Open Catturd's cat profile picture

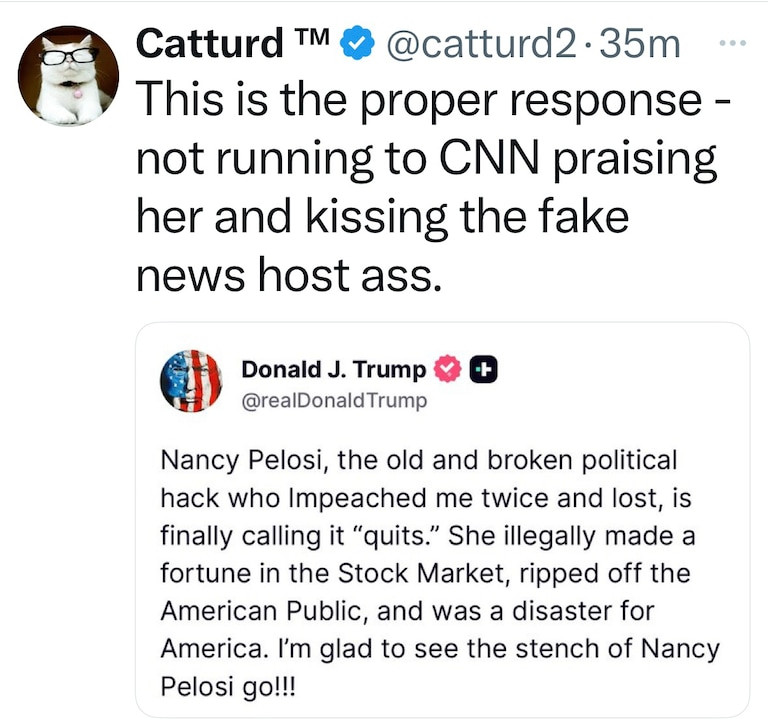tap(69, 75)
